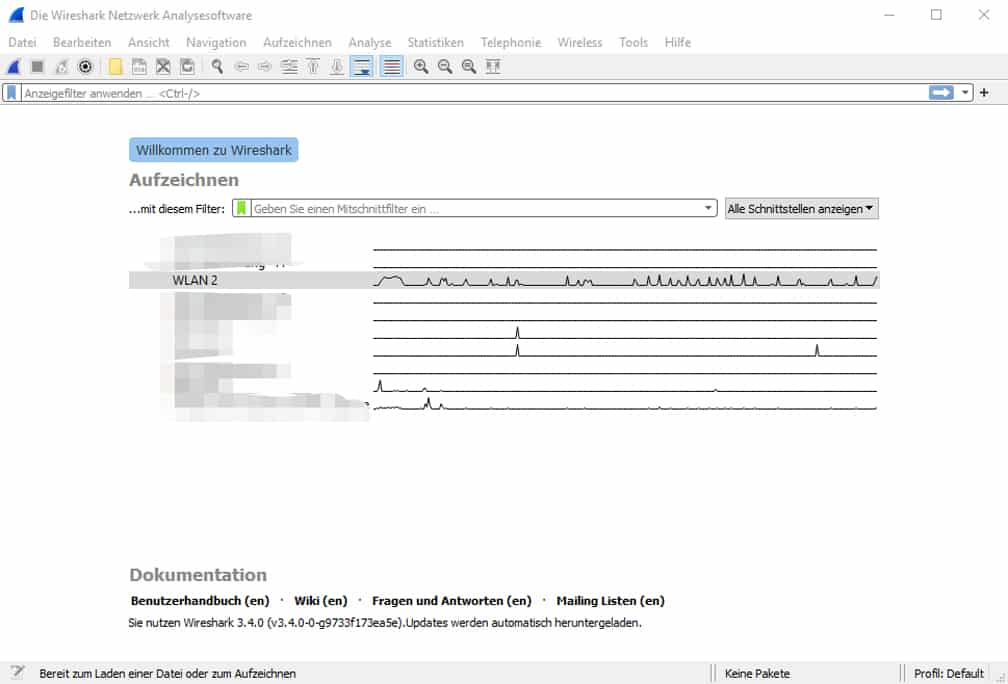The image size is (1008, 684).
Task: Open a capture file with the yellow folder icon
Action: click(115, 66)
